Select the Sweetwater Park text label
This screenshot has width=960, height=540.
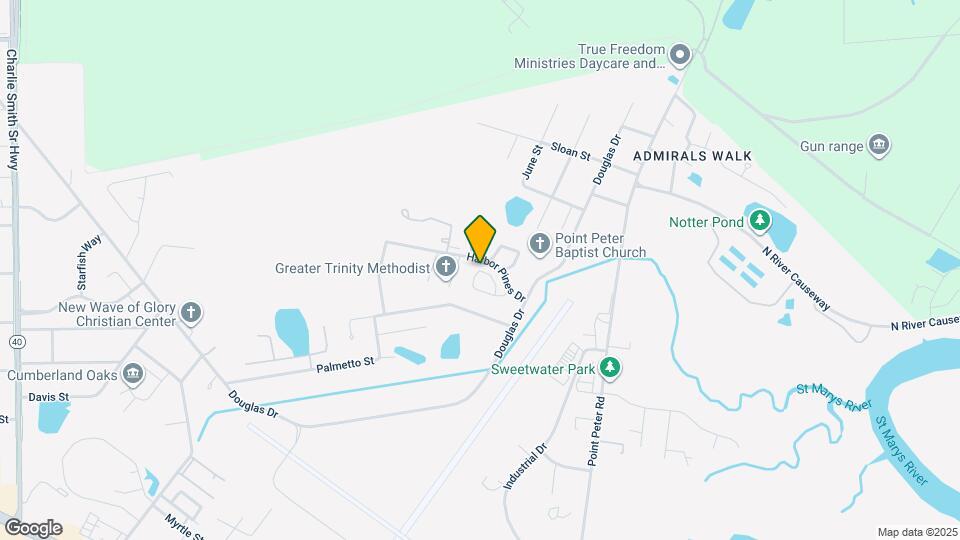click(x=543, y=369)
